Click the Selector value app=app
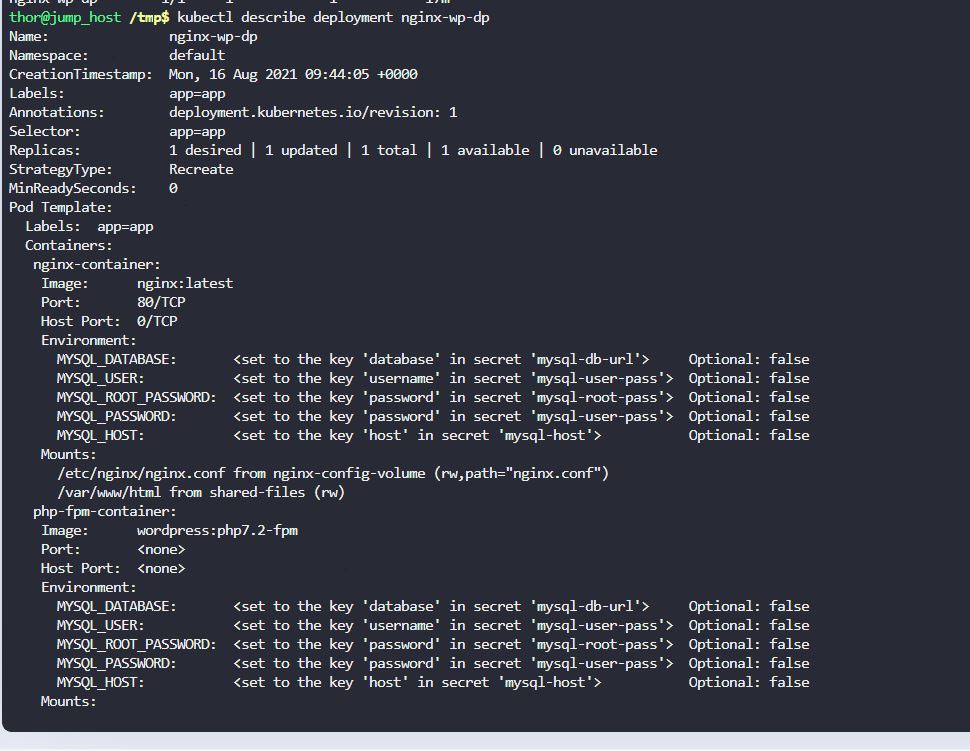Screen dimensions: 970x751 197,131
